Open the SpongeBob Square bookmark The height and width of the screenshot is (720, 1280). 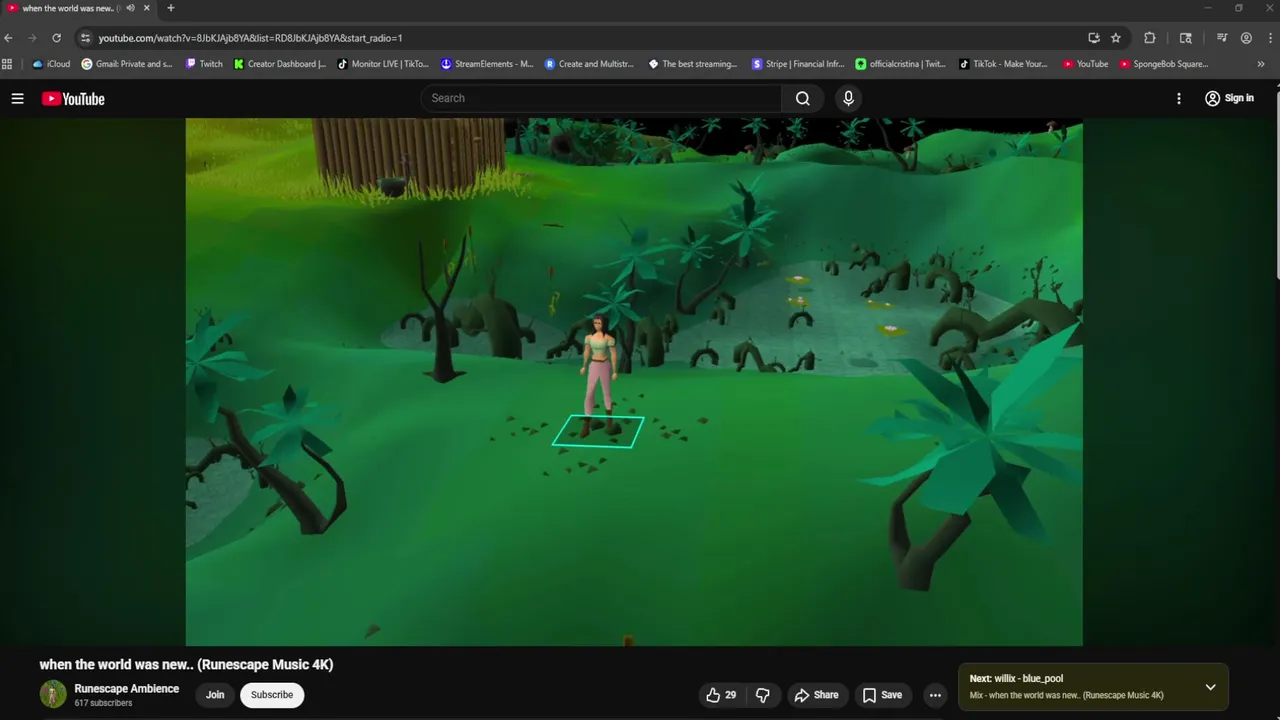(1164, 64)
